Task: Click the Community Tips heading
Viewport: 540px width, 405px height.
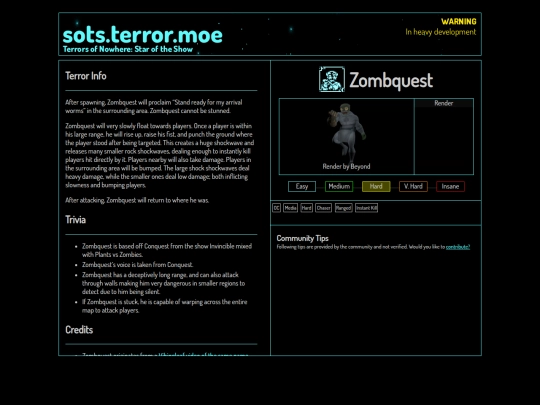Action: [302, 238]
